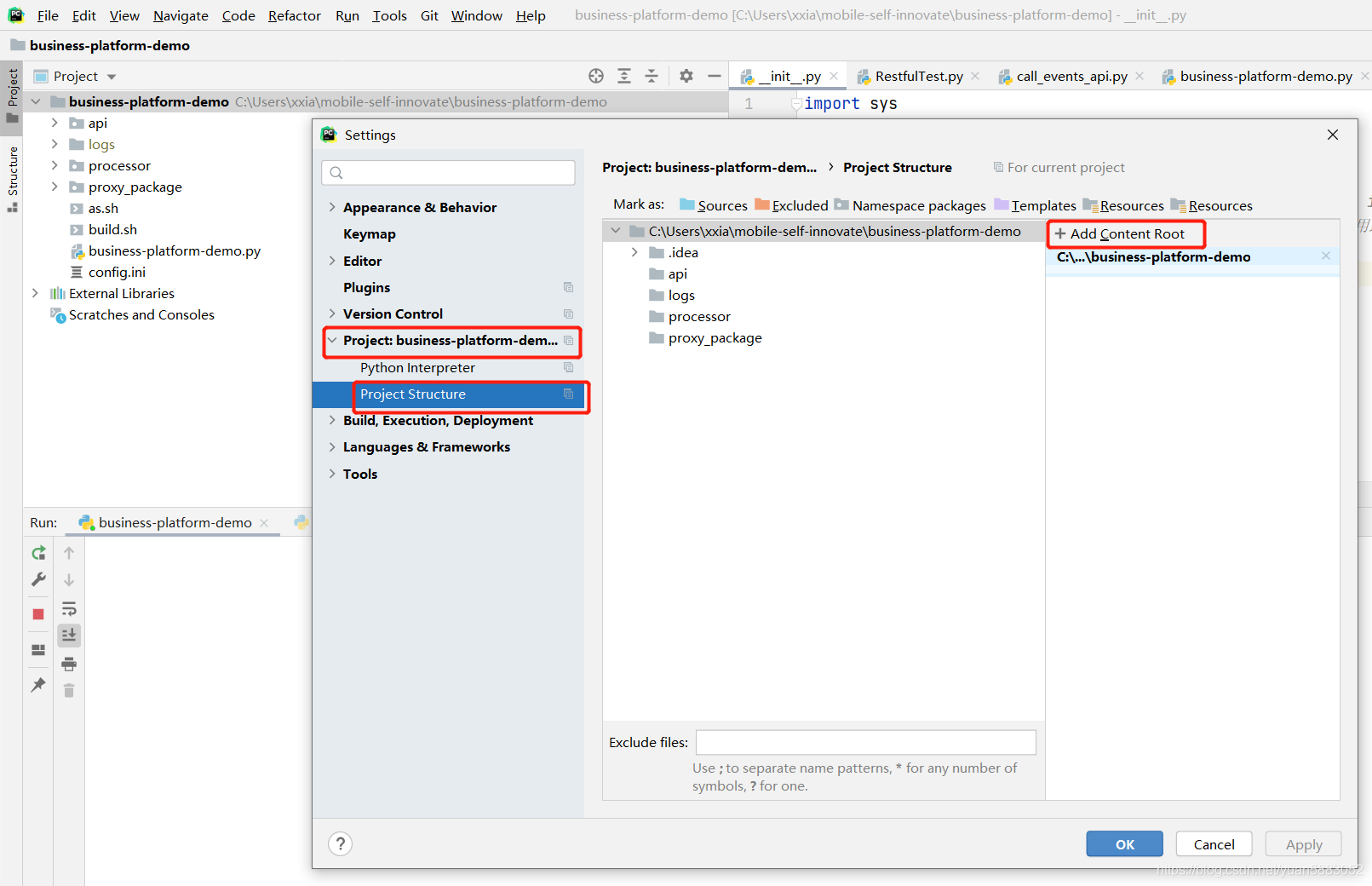Close the __init__.py editor tab
This screenshot has height=886, width=1372.
coord(834,76)
